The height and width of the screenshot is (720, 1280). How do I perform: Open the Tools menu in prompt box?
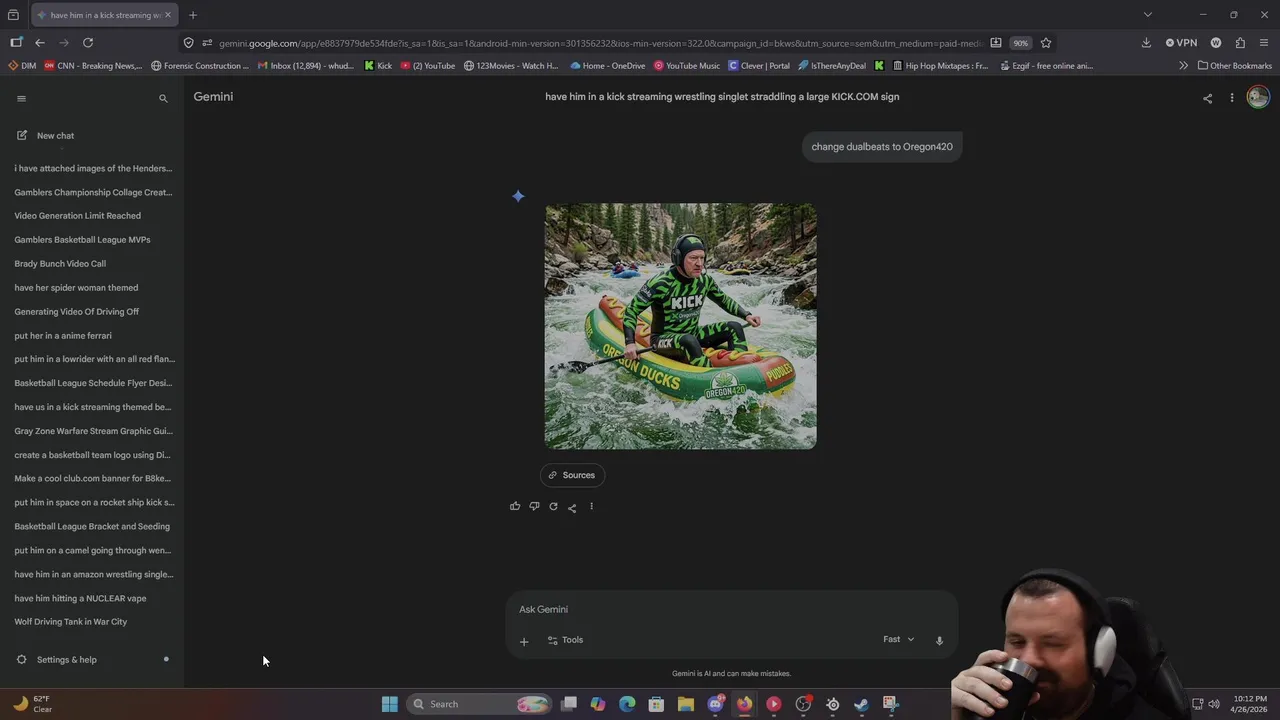[565, 640]
